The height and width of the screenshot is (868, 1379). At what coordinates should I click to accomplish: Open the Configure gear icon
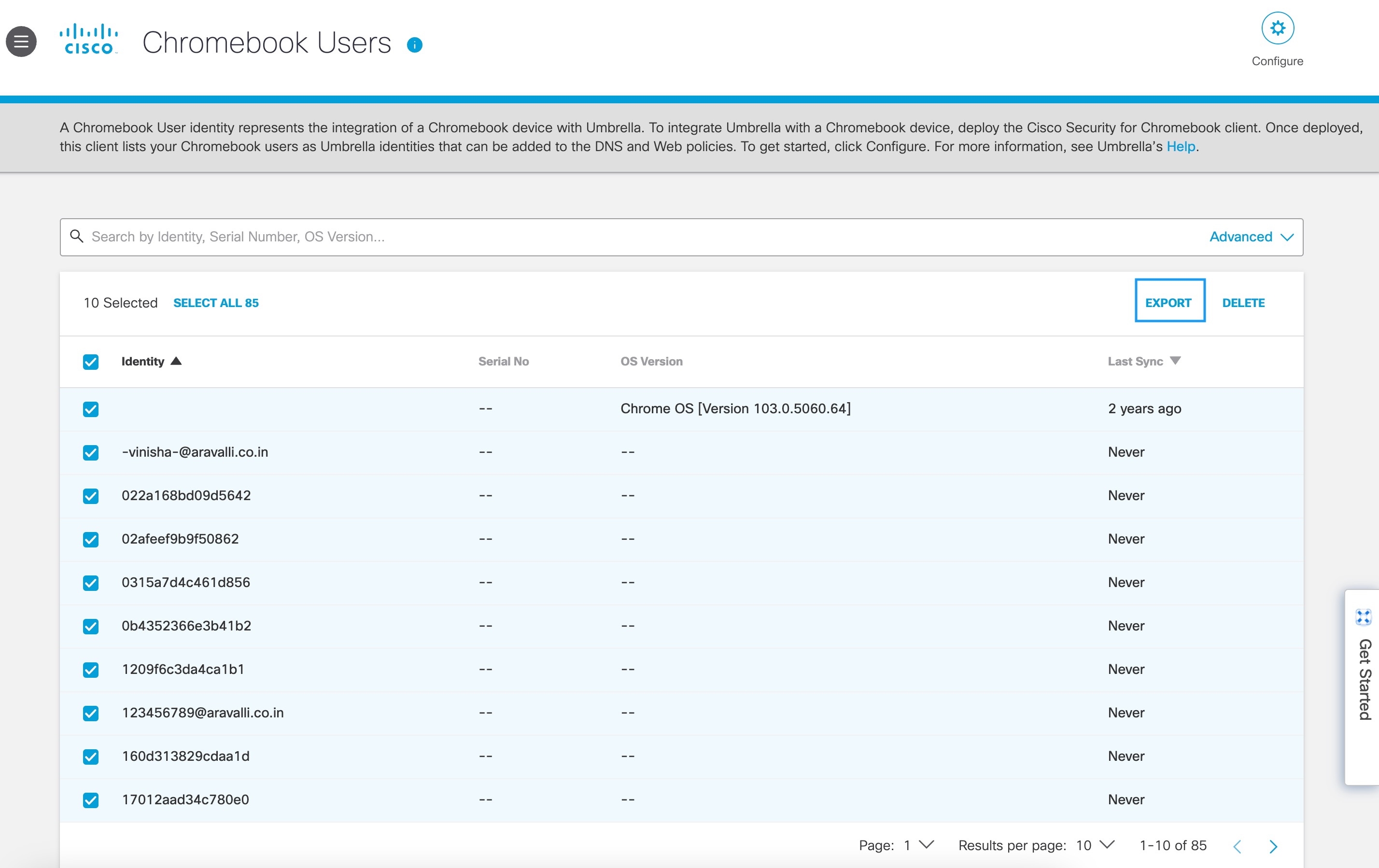(x=1278, y=28)
